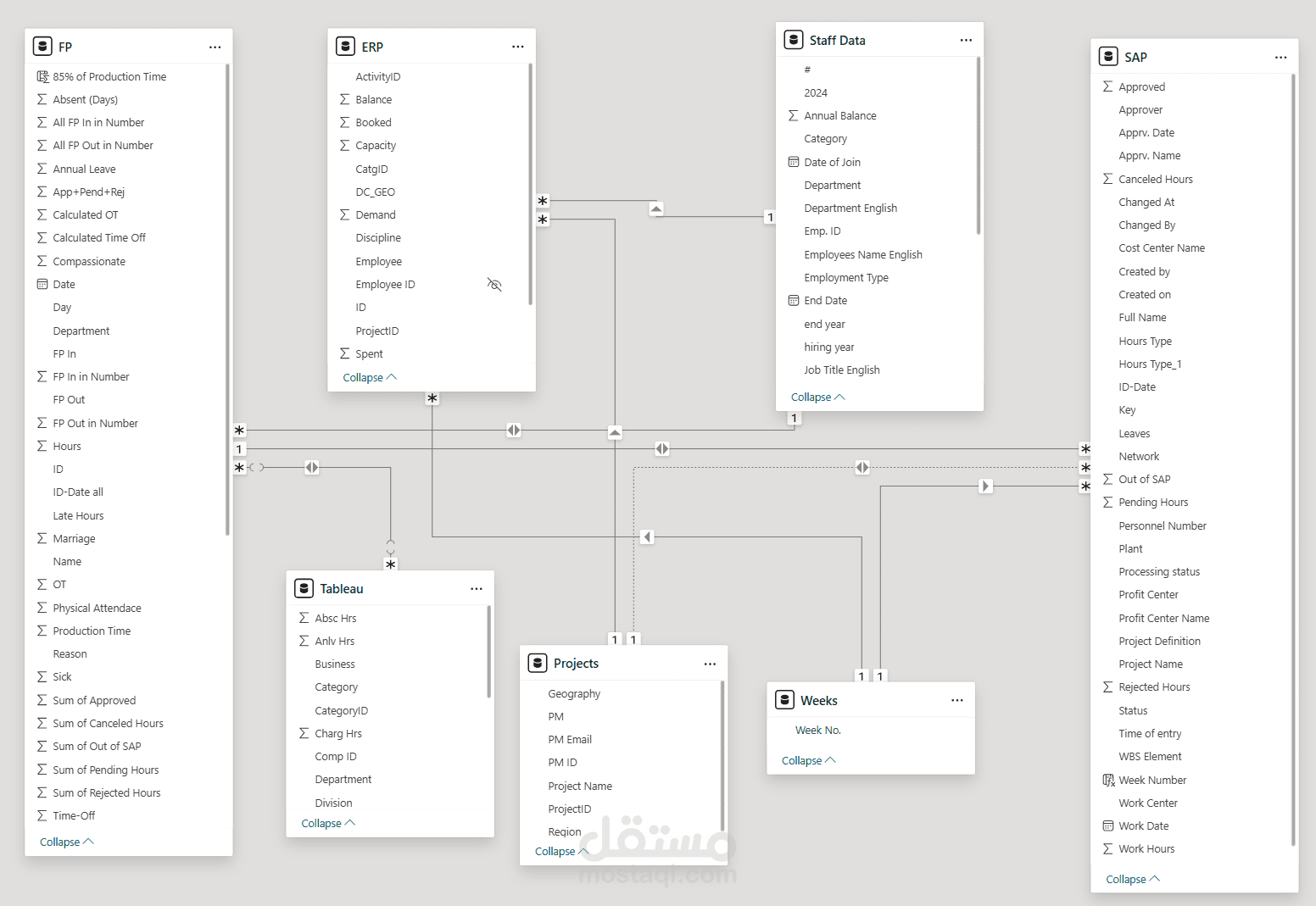
Task: Click the filter-direction arrow on the ERP–Projects relationship
Action: [x=615, y=432]
